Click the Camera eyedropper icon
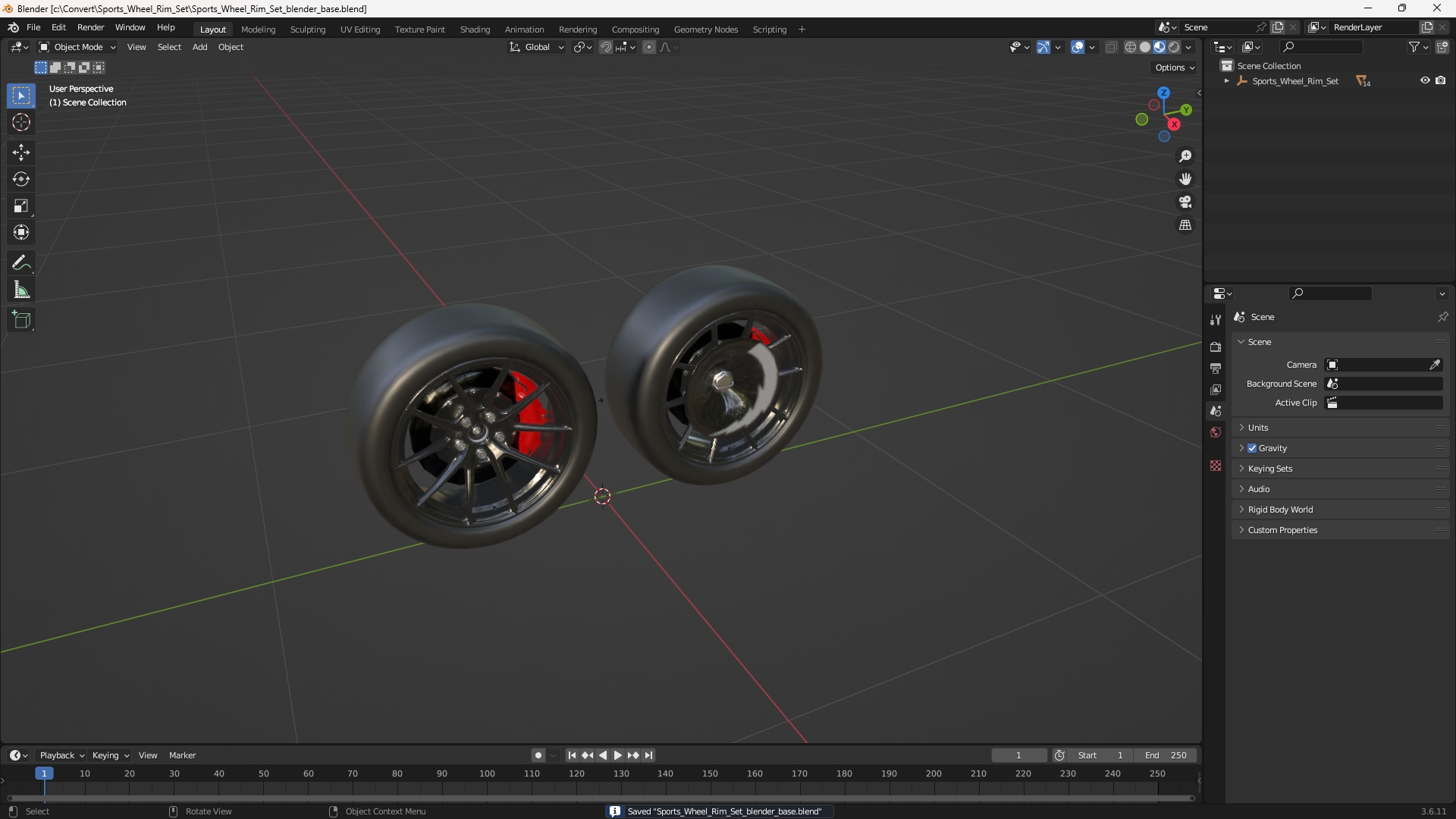The image size is (1456, 819). pyautogui.click(x=1435, y=365)
